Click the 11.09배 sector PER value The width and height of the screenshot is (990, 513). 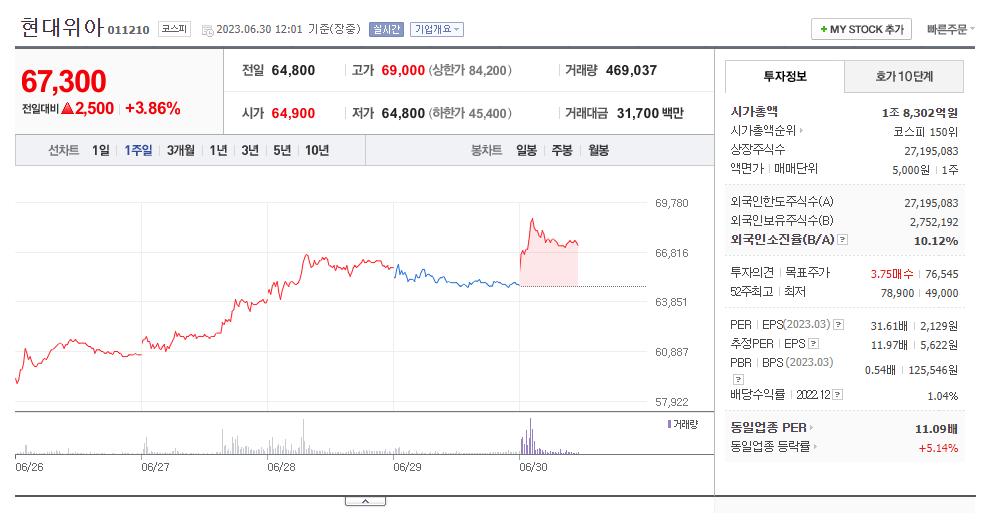(x=936, y=429)
